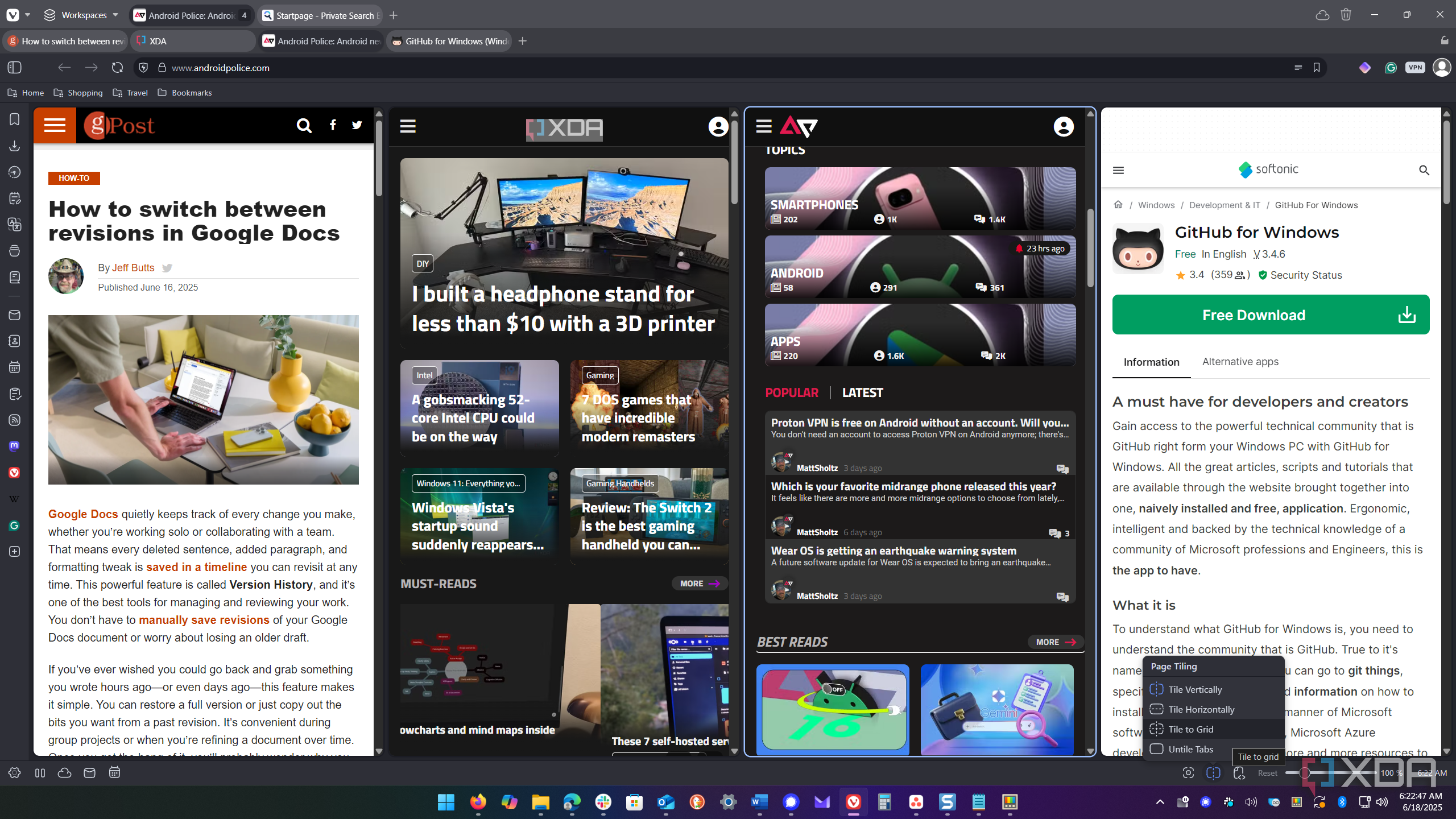The height and width of the screenshot is (819, 1456).
Task: Choose Untile Tabs in Page Tiling menu
Action: point(1214,749)
